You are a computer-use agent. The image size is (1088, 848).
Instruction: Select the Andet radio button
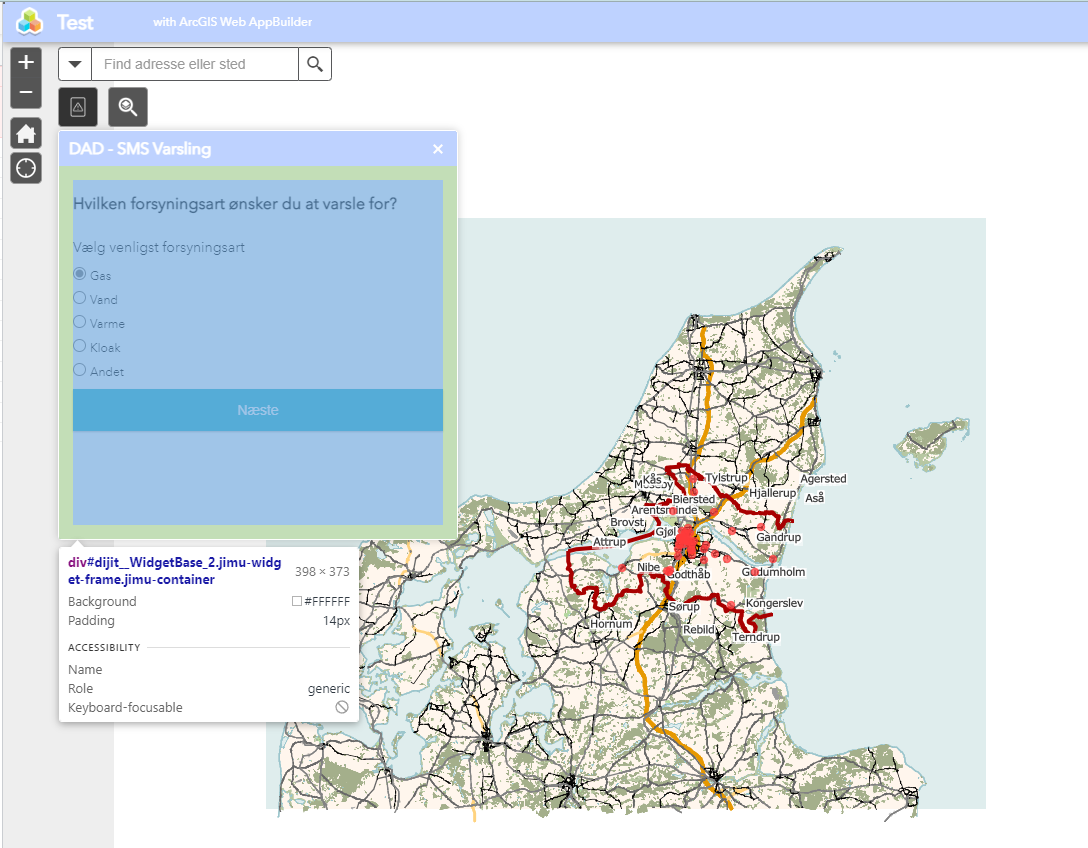[x=78, y=371]
